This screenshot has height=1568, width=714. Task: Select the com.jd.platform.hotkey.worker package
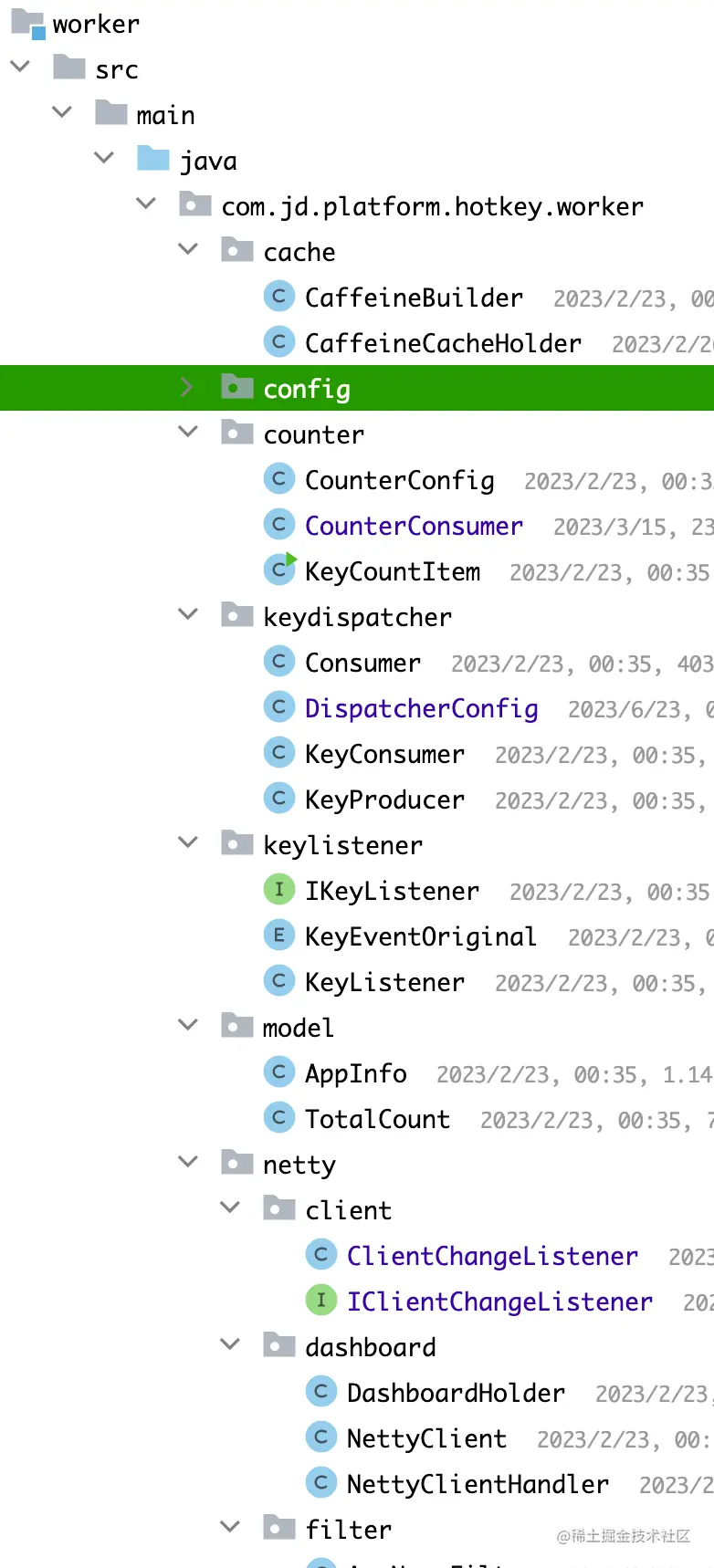click(x=432, y=207)
